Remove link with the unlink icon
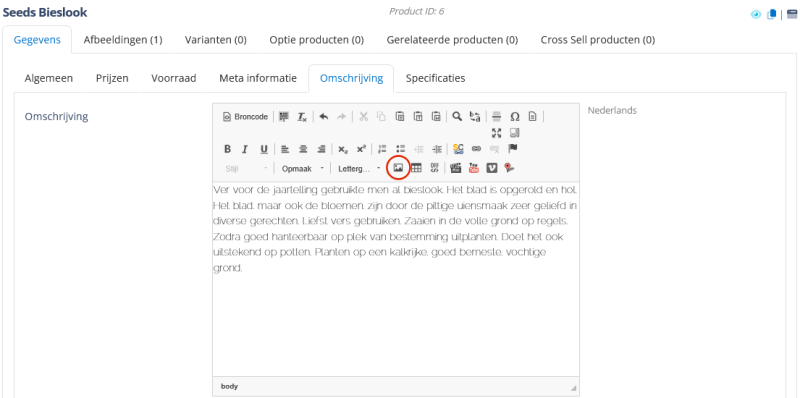Image resolution: width=800 pixels, height=398 pixels. pyautogui.click(x=494, y=149)
